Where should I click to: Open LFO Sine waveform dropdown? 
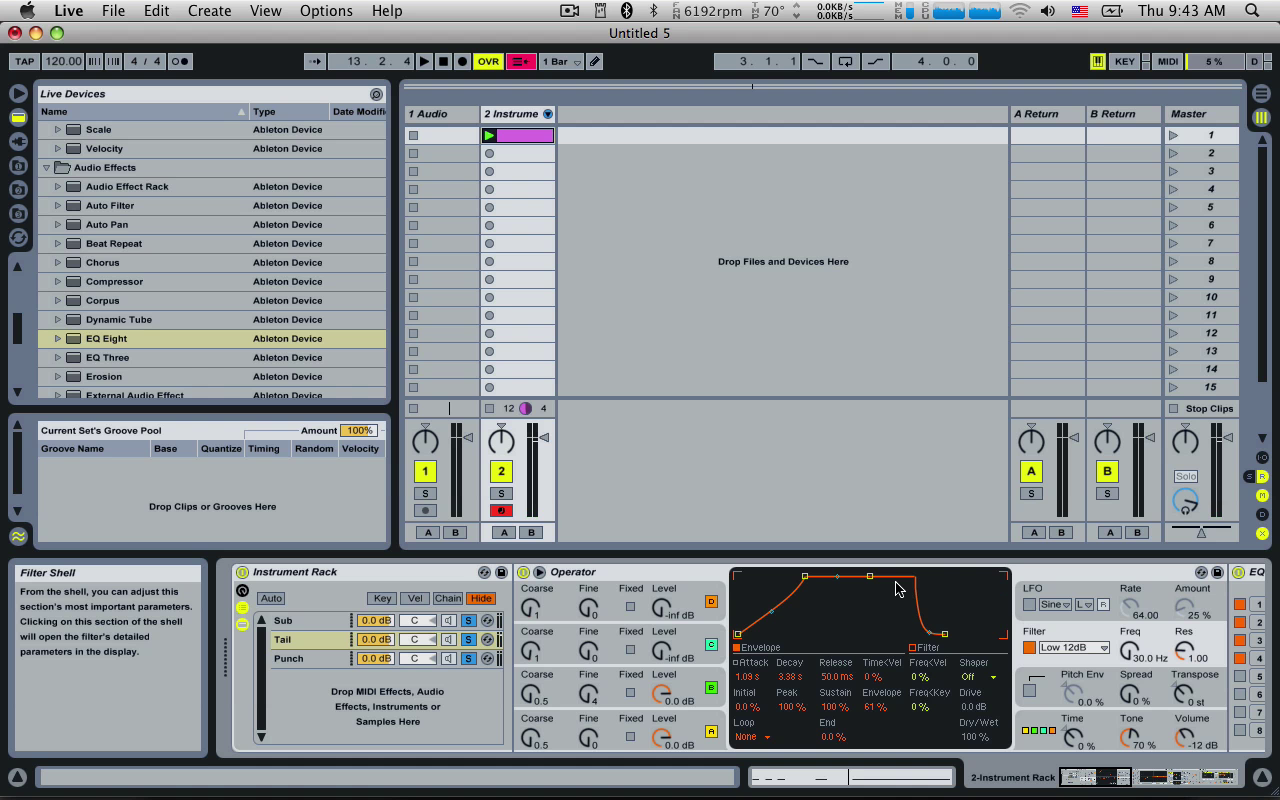coord(1055,604)
